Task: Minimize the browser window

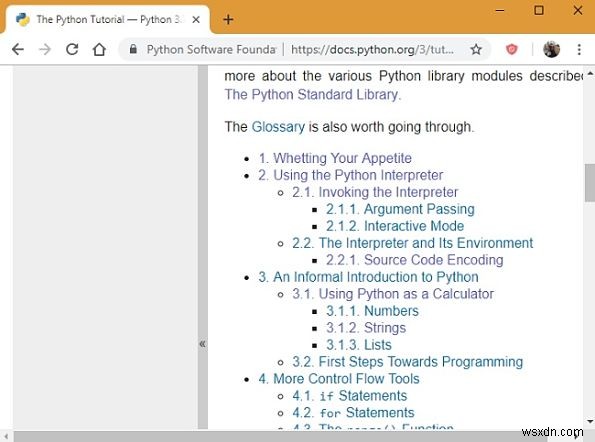Action: 500,11
